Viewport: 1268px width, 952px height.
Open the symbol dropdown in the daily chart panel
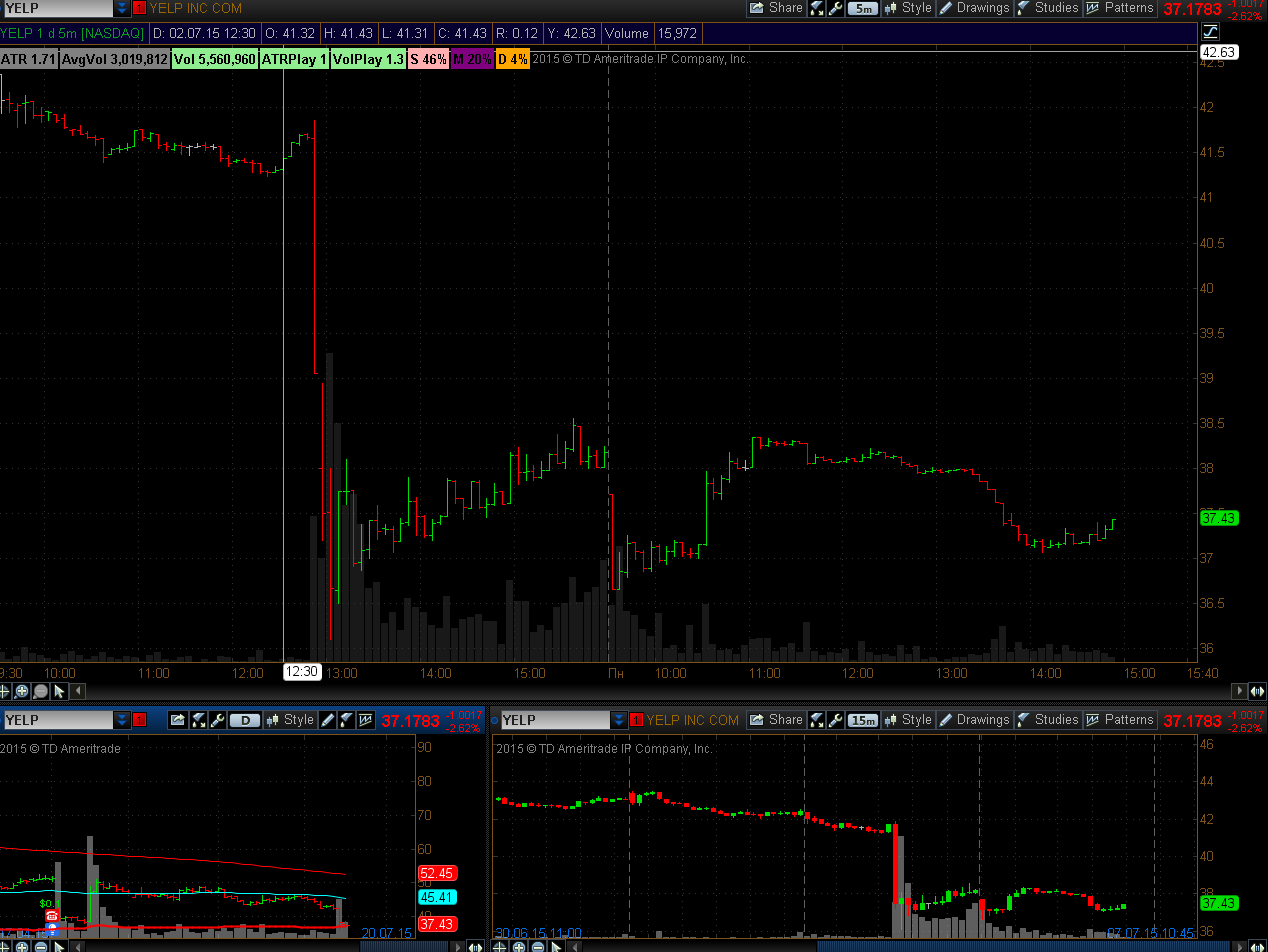click(122, 720)
